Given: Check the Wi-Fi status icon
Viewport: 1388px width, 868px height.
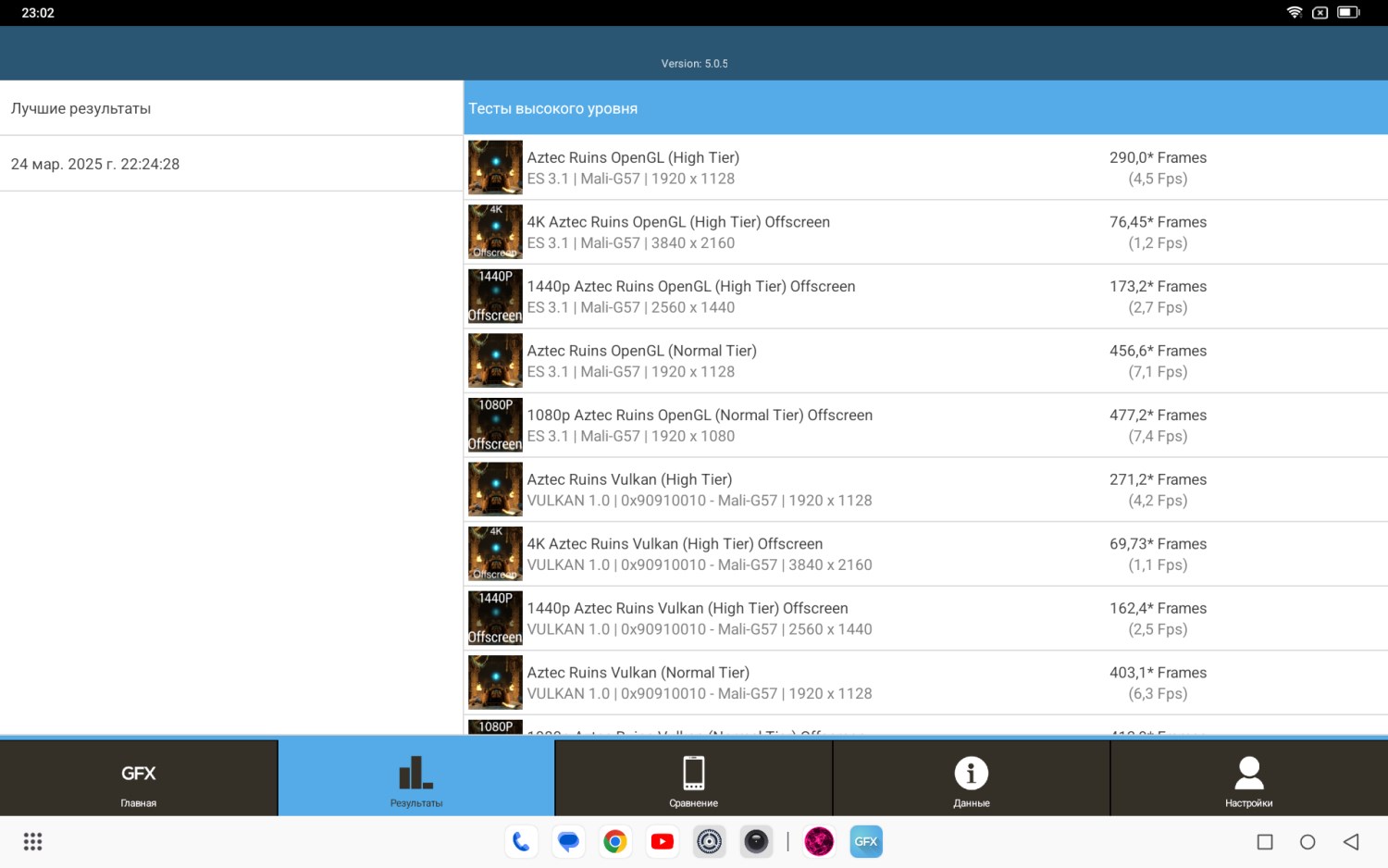Looking at the screenshot, I should pyautogui.click(x=1295, y=12).
